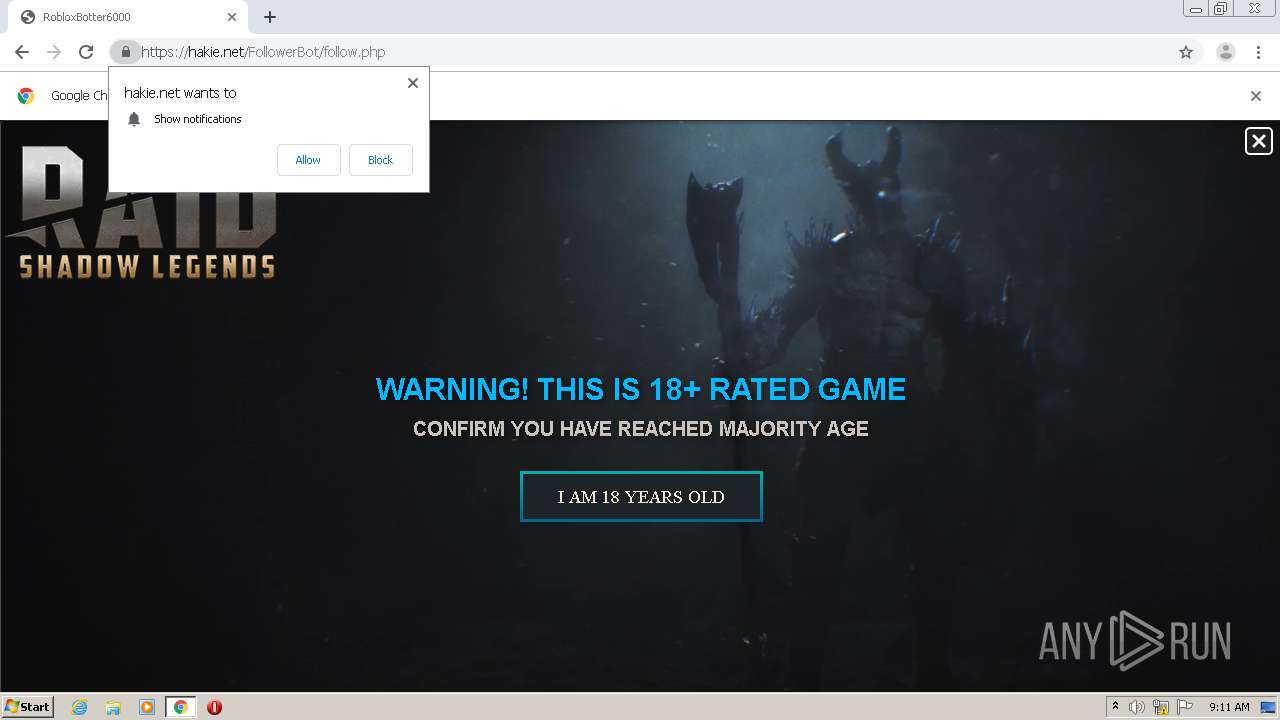Dismiss the notification permission popup
This screenshot has height=720, width=1280.
point(412,83)
